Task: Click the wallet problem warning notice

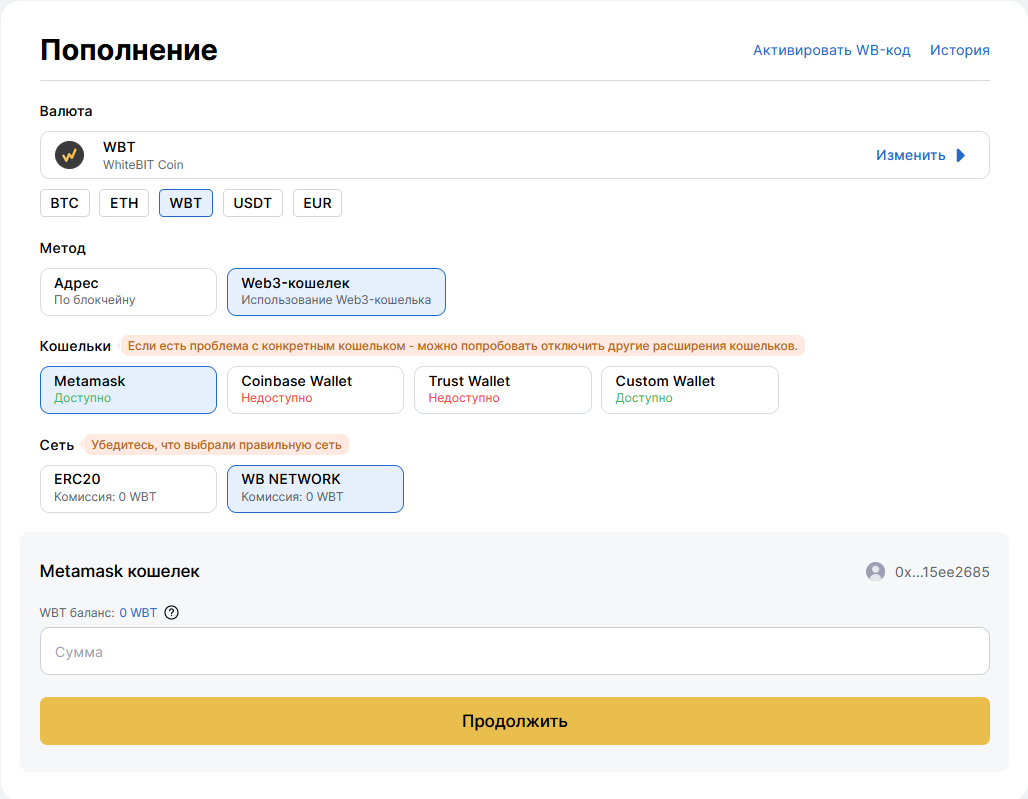Action: [x=462, y=346]
